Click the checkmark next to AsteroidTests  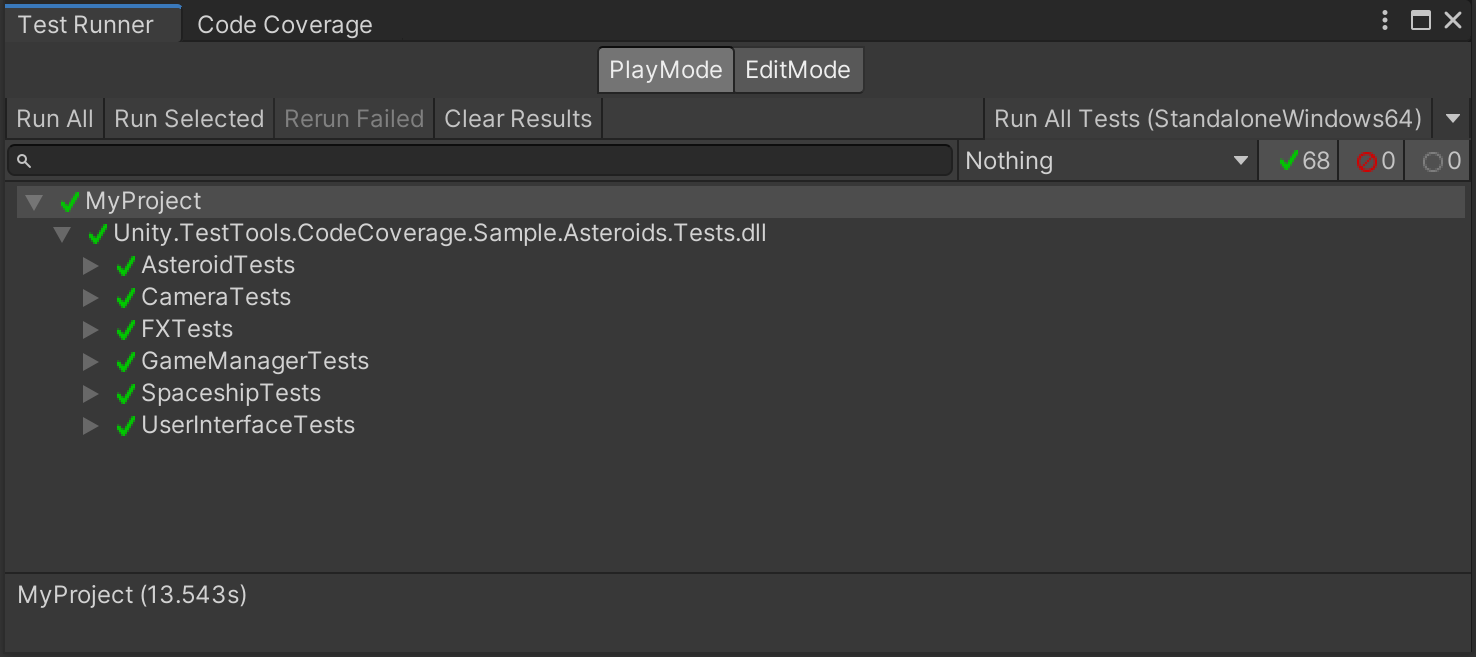coord(125,265)
